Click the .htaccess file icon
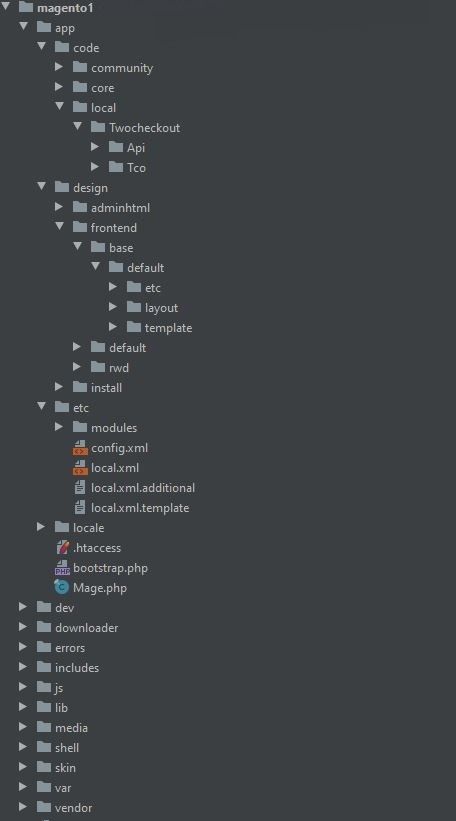Viewport: 456px width, 821px height. [x=62, y=548]
